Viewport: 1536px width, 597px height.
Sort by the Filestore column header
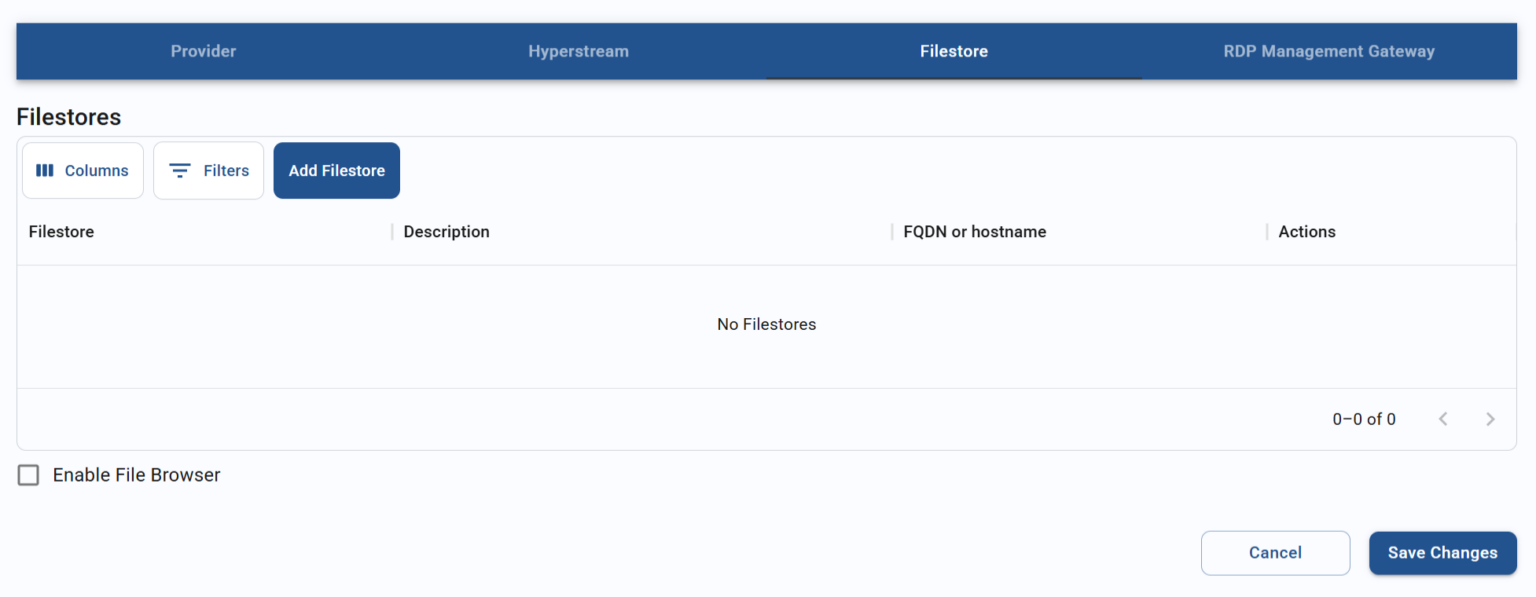(x=61, y=232)
